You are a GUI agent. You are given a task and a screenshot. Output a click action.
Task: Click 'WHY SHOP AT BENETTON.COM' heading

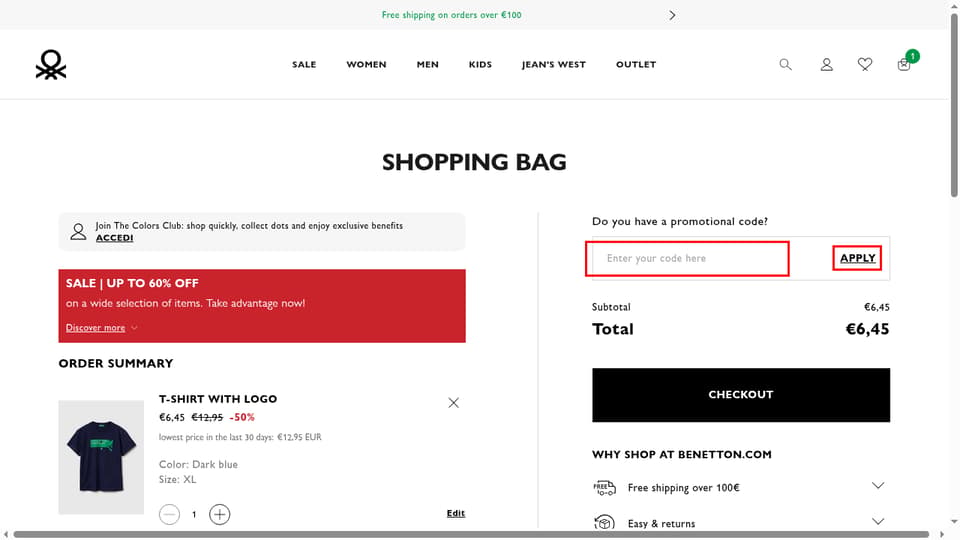click(681, 454)
